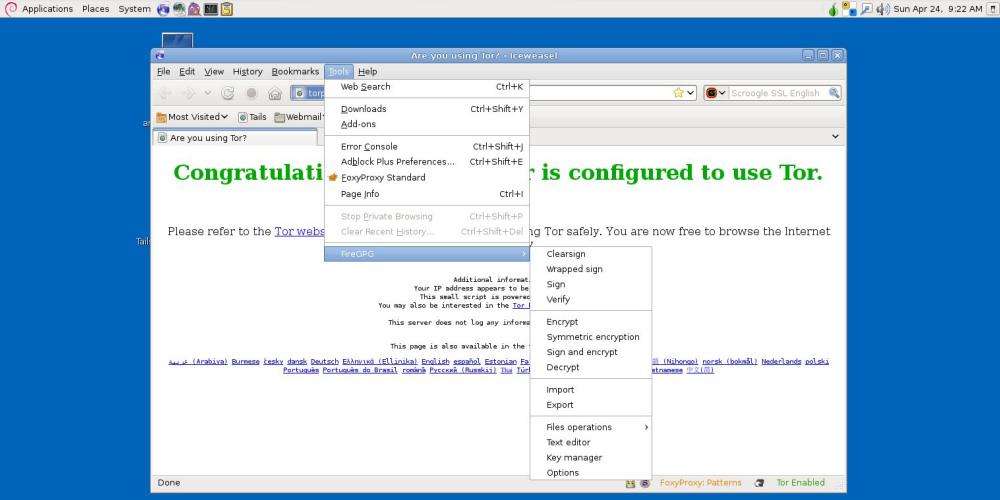Click the Stop loading icon
The image size is (1000, 500).
pos(251,93)
